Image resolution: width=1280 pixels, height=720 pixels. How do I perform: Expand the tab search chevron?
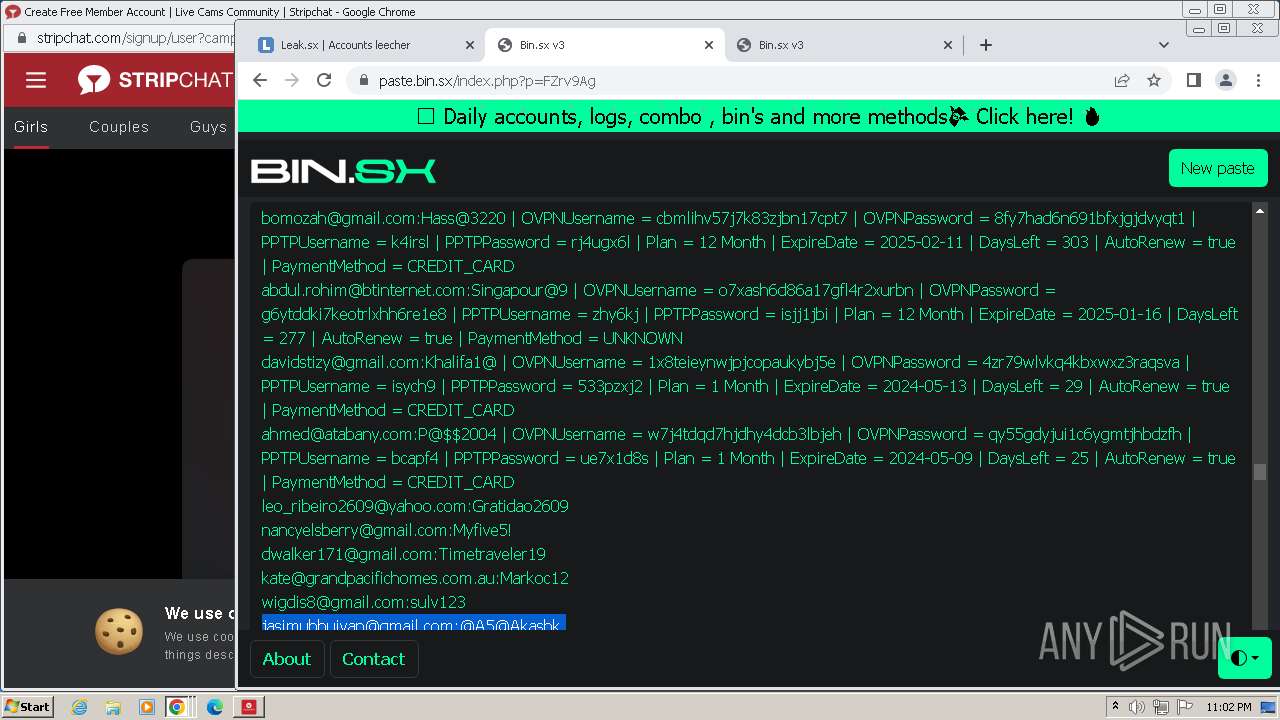coord(1164,45)
